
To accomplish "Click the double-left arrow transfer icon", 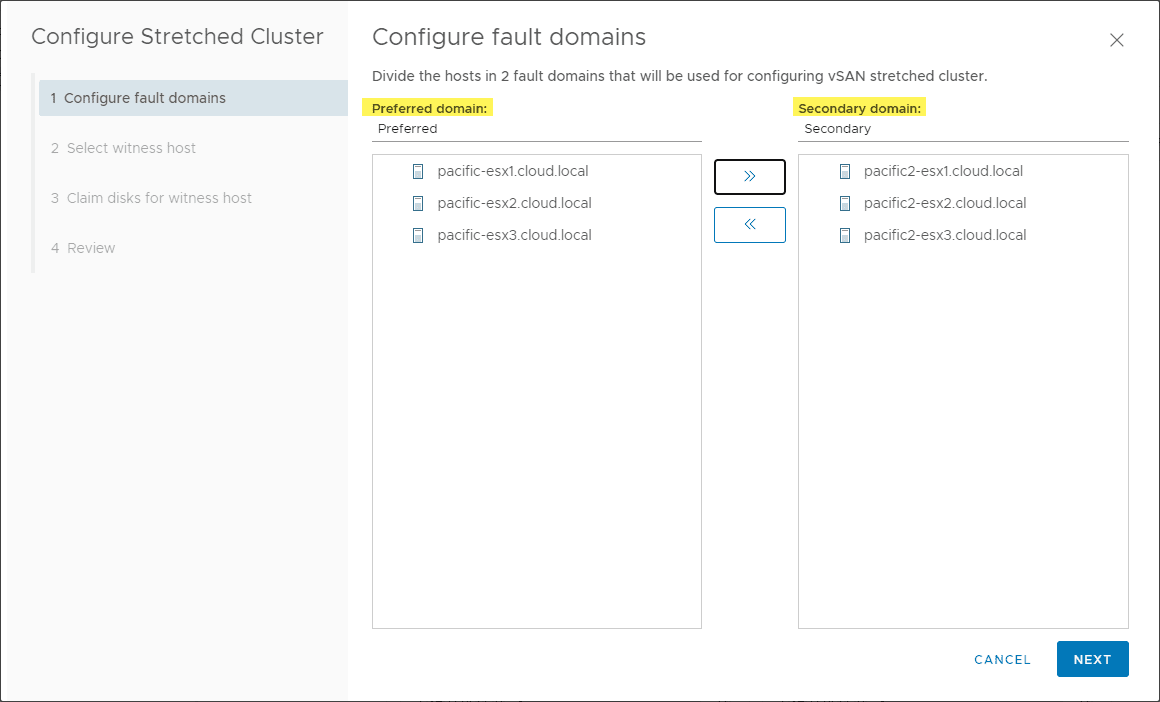I will pos(749,225).
